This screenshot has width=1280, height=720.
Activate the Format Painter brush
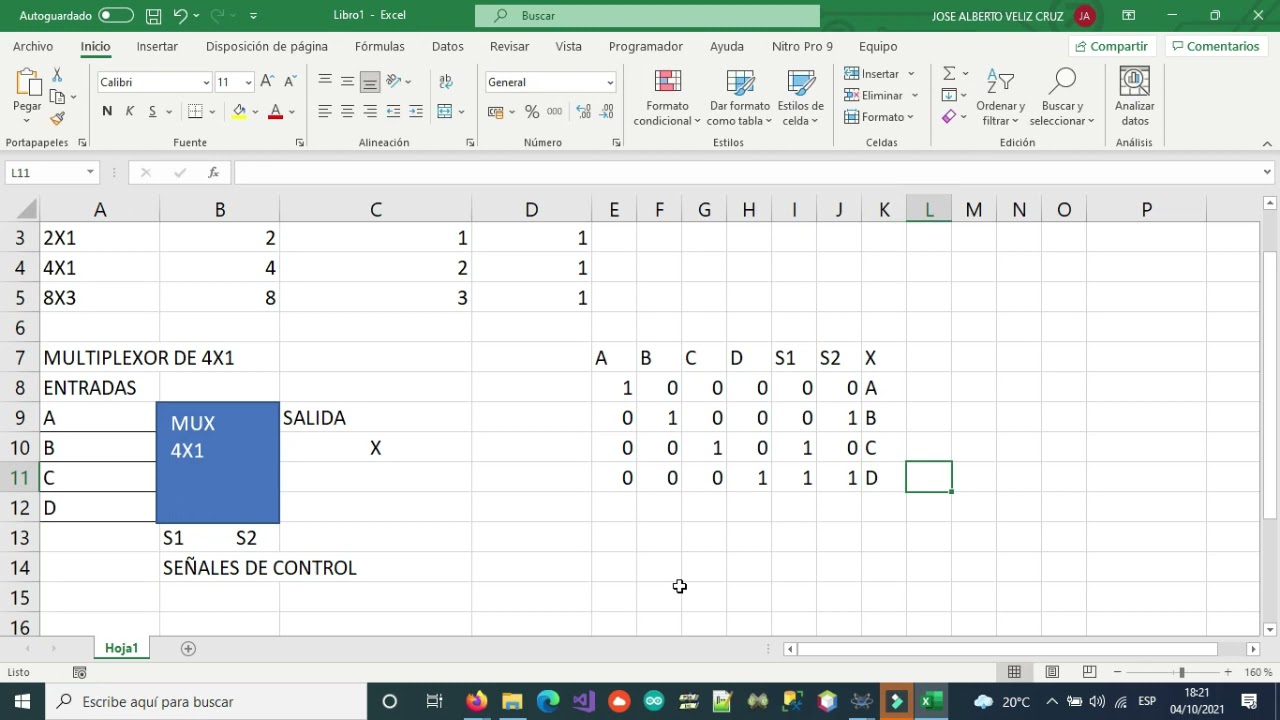(x=57, y=118)
